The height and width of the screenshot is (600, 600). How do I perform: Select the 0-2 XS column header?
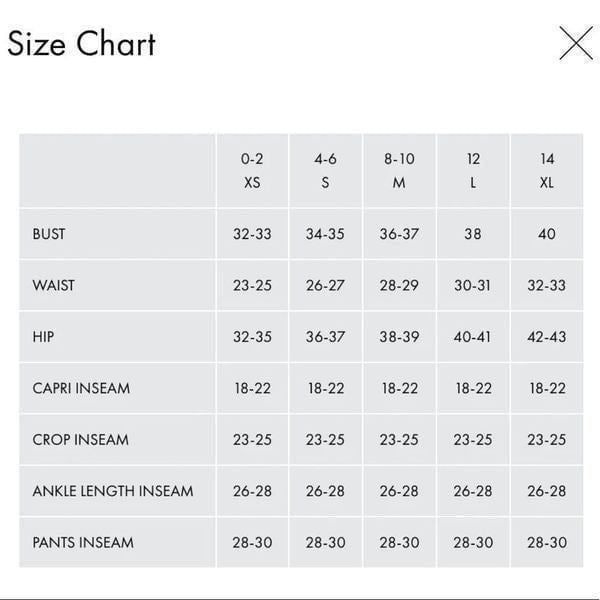252,171
